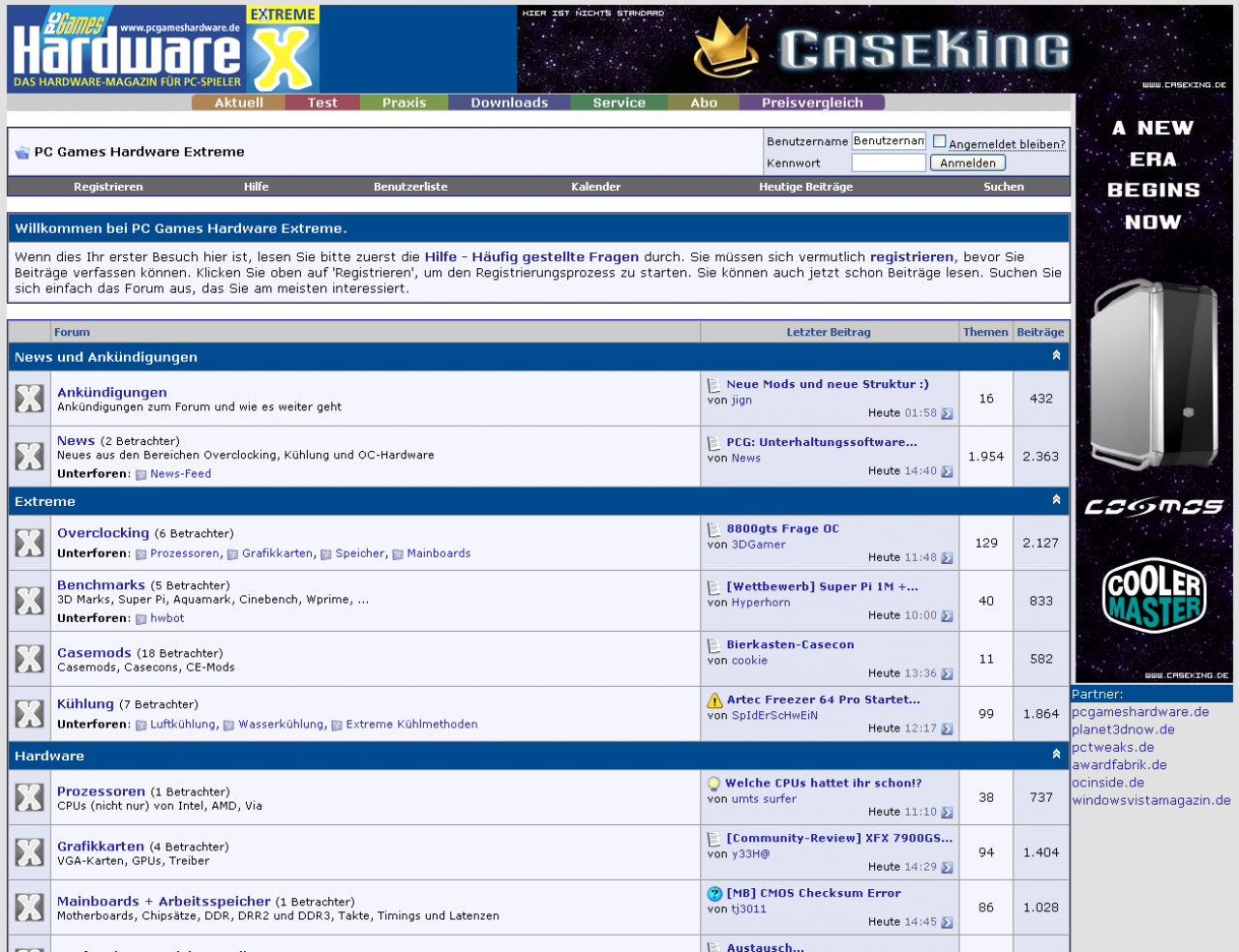1239x952 pixels.
Task: Open the Preisvergleich tab
Action: [x=812, y=103]
